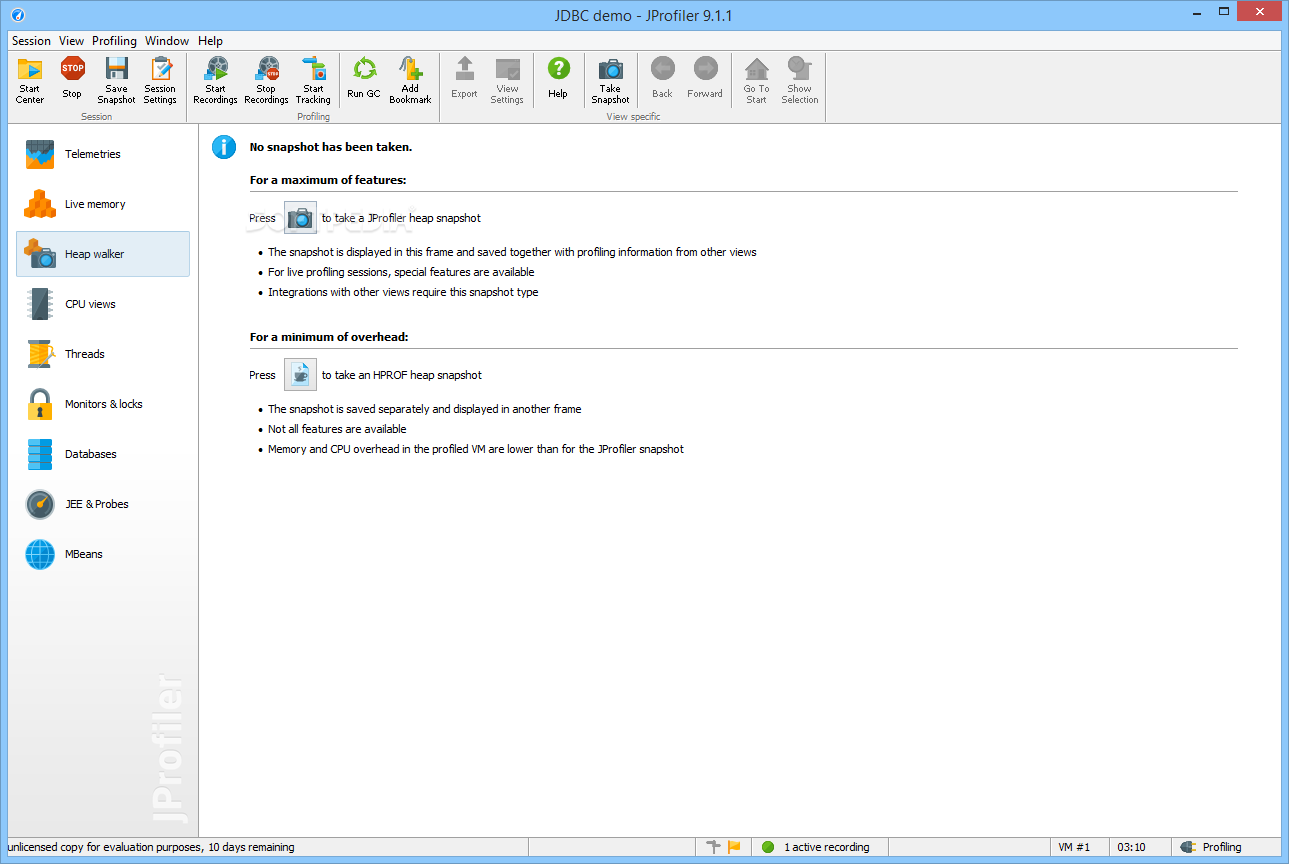Click the unlicensed copy evaluation notice
Image resolution: width=1289 pixels, height=864 pixels.
pyautogui.click(x=151, y=847)
